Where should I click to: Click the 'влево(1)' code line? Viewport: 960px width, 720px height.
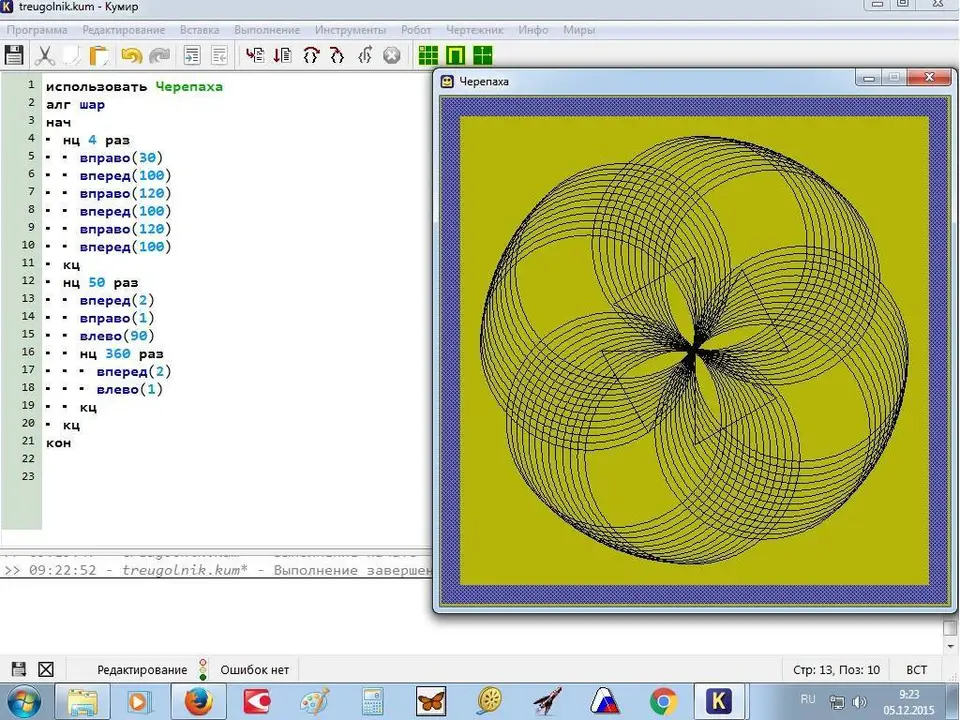[x=130, y=389]
